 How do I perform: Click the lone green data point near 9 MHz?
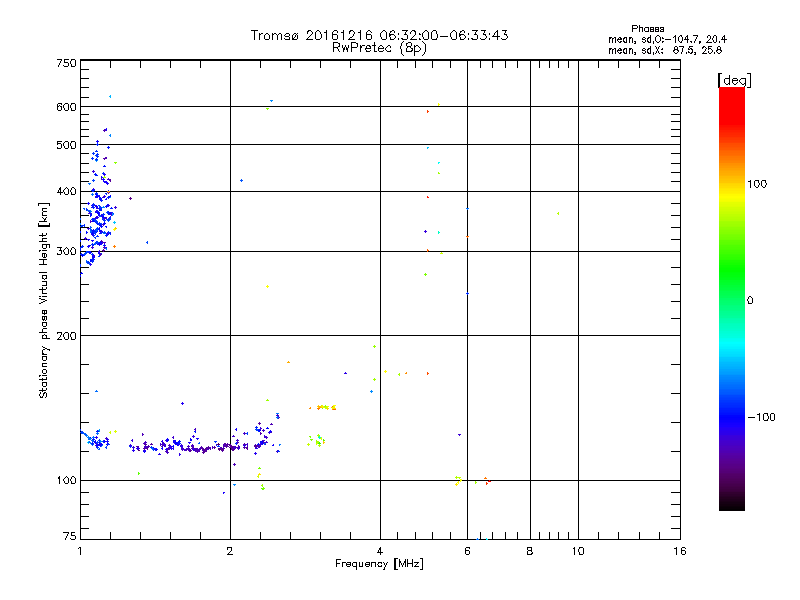(x=558, y=213)
